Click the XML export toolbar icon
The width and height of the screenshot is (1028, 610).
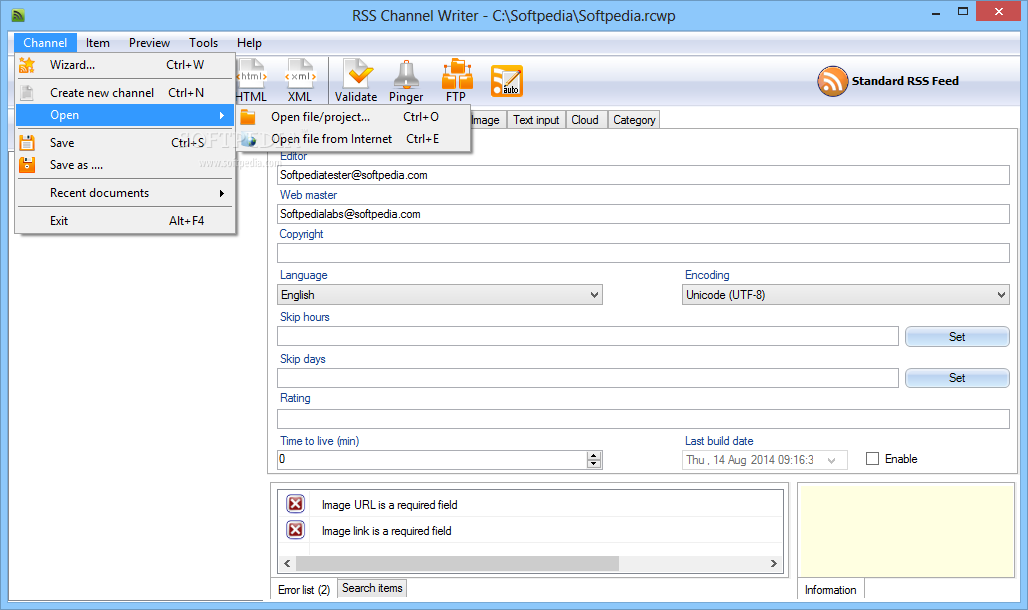click(x=300, y=81)
